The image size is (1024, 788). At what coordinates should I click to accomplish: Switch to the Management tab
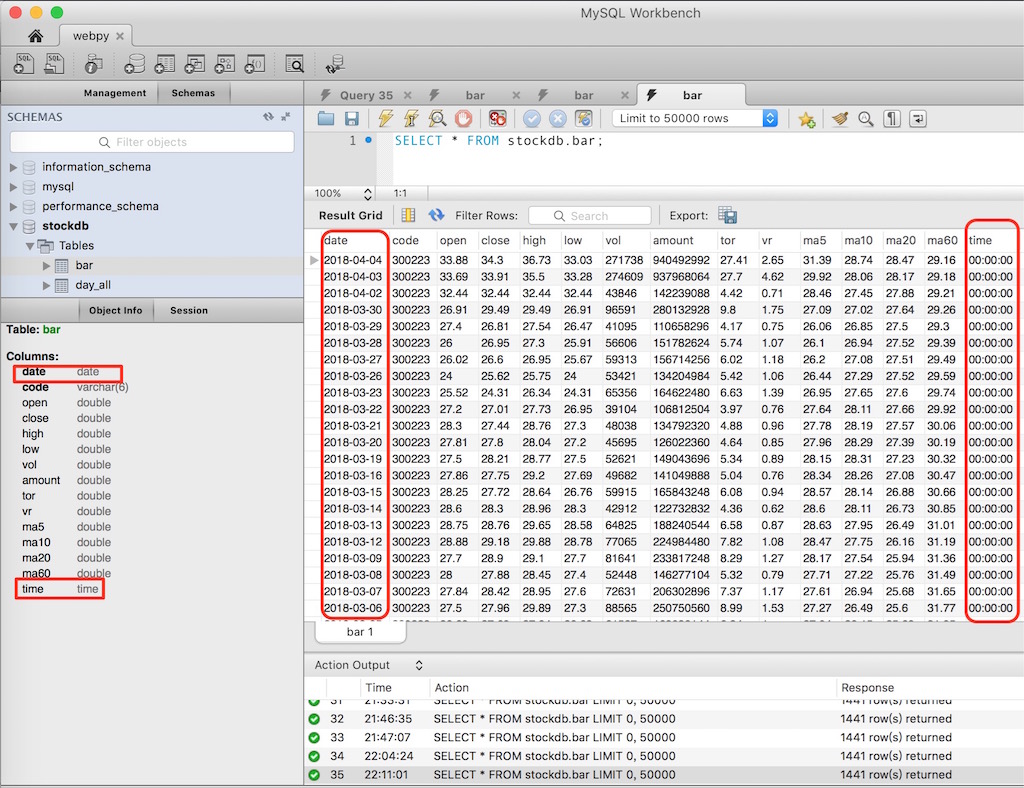coord(115,93)
